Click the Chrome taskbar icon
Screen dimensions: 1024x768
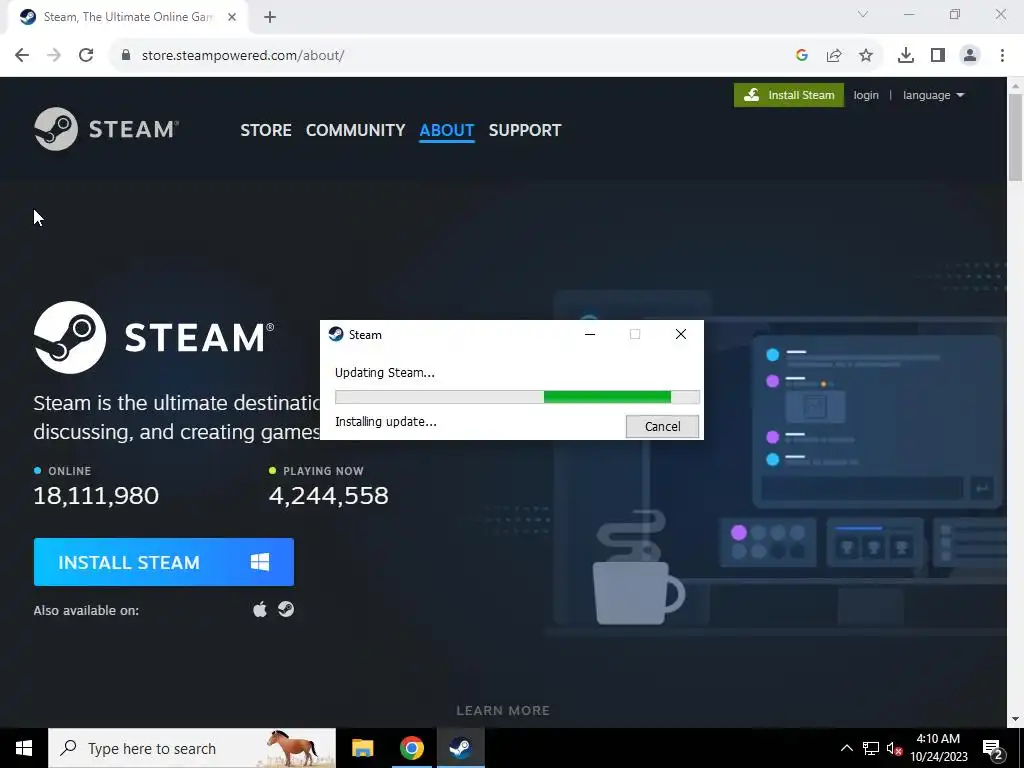click(411, 748)
